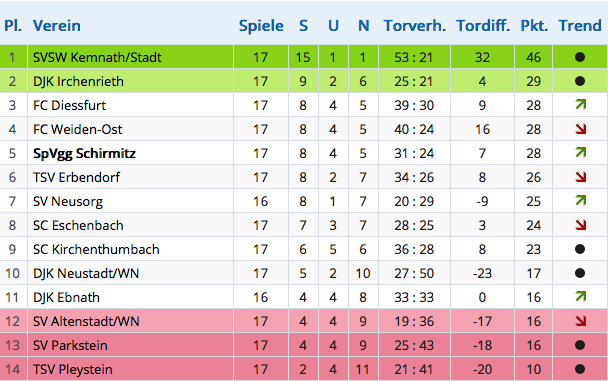Viewport: 608px width, 381px height.
Task: Open the bold SpVgg Schirmitz team entry
Action: pyautogui.click(x=84, y=153)
